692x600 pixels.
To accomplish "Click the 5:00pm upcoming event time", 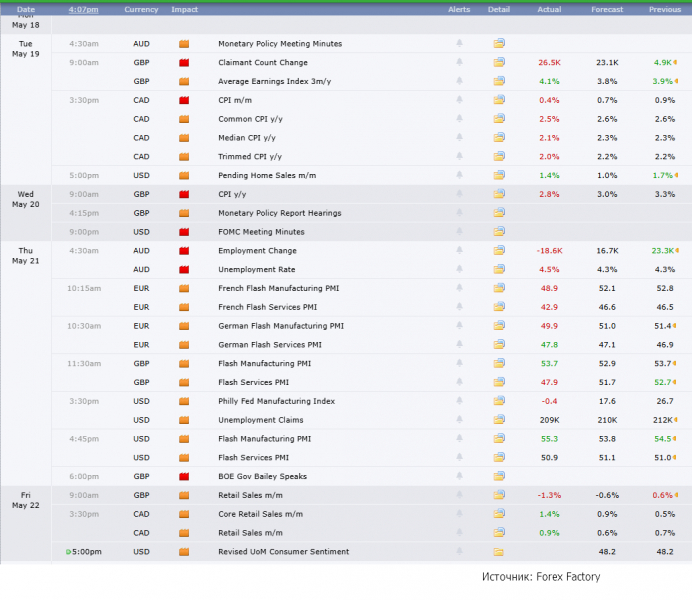I will click(86, 551).
